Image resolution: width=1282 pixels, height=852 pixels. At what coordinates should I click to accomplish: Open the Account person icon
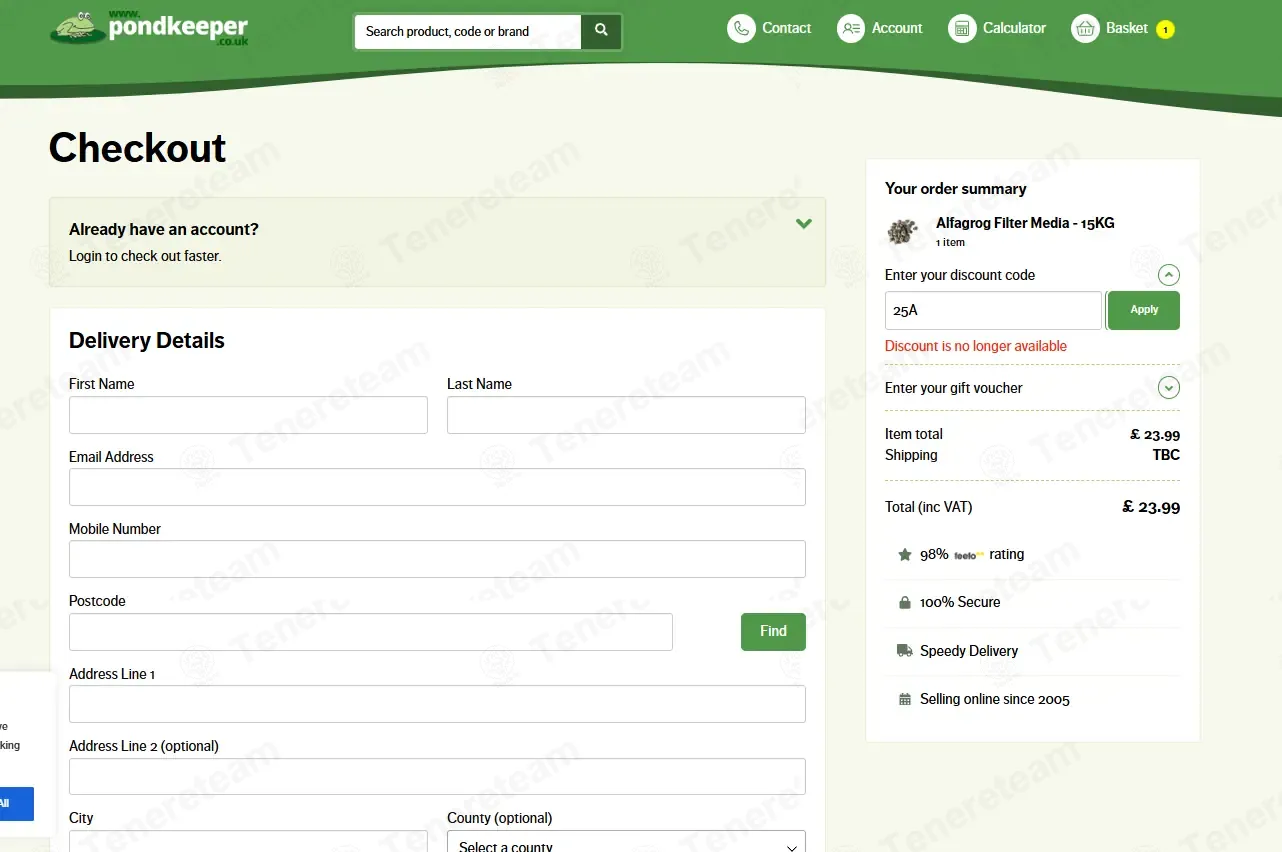coord(851,28)
